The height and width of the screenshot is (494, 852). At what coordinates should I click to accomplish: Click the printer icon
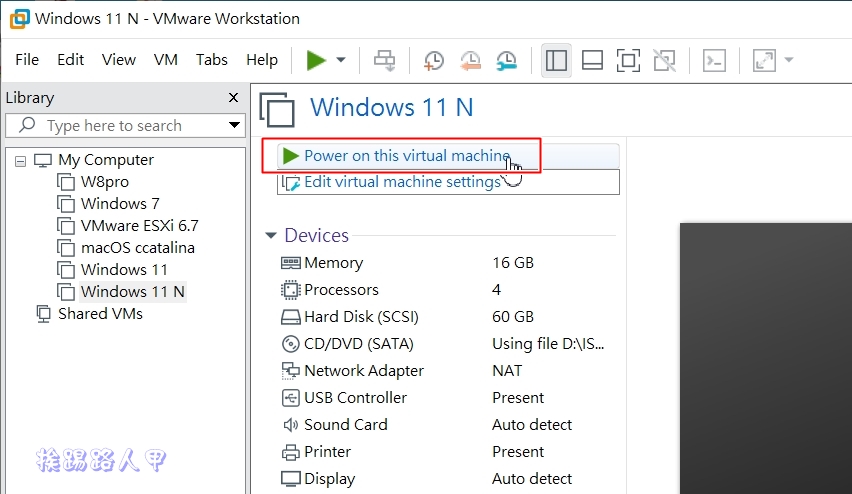[x=291, y=452]
